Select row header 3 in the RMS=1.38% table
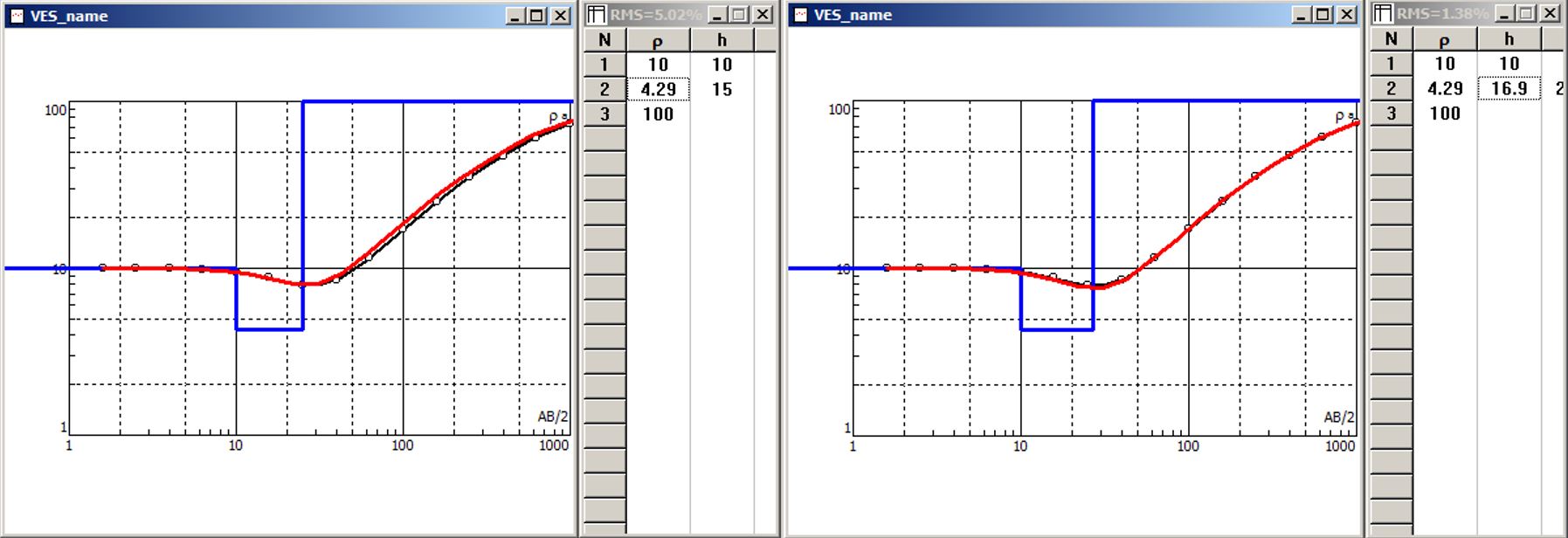Viewport: 1568px width, 538px height. (1392, 113)
